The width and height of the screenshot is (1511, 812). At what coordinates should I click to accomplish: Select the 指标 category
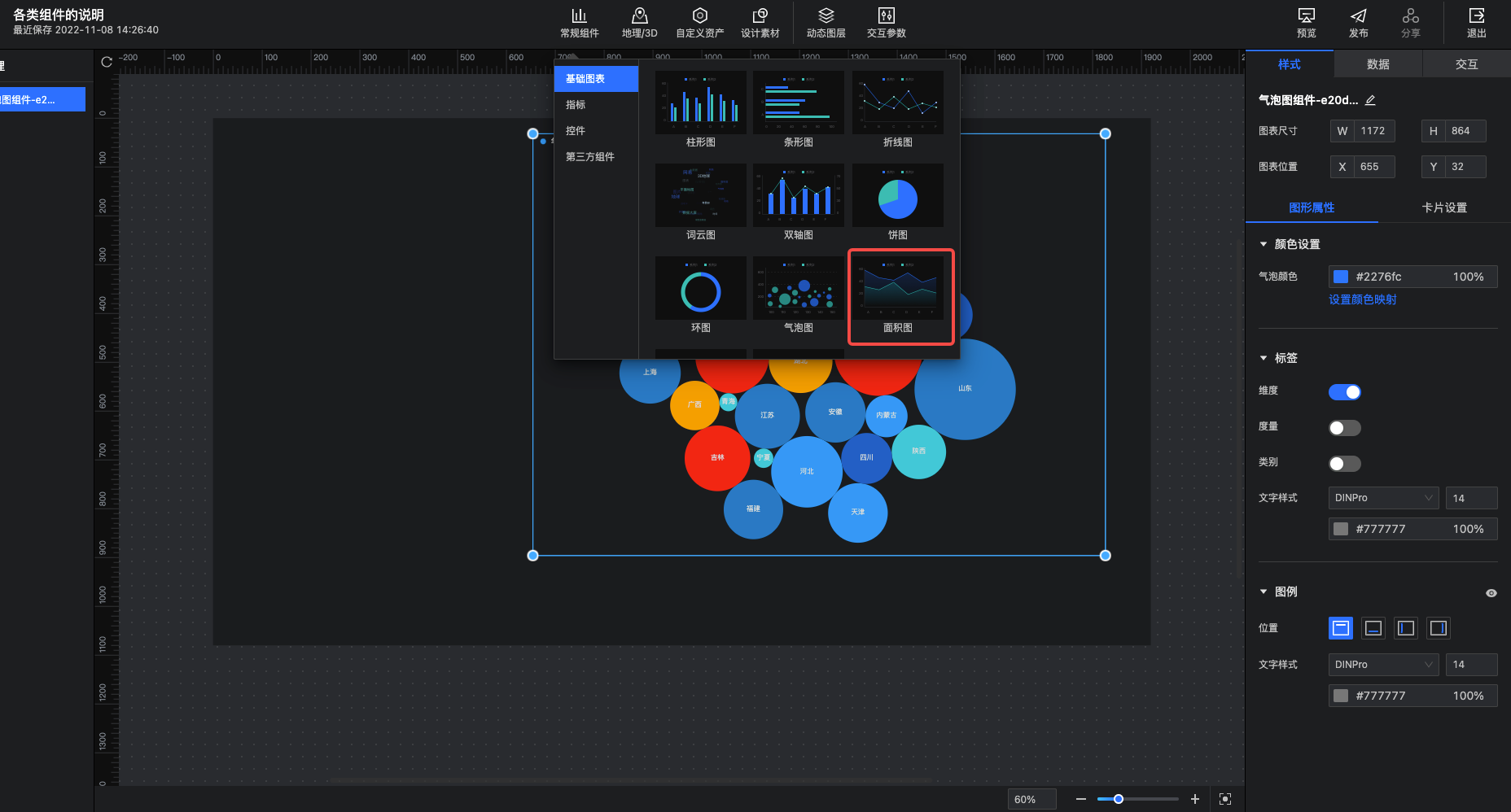point(596,105)
